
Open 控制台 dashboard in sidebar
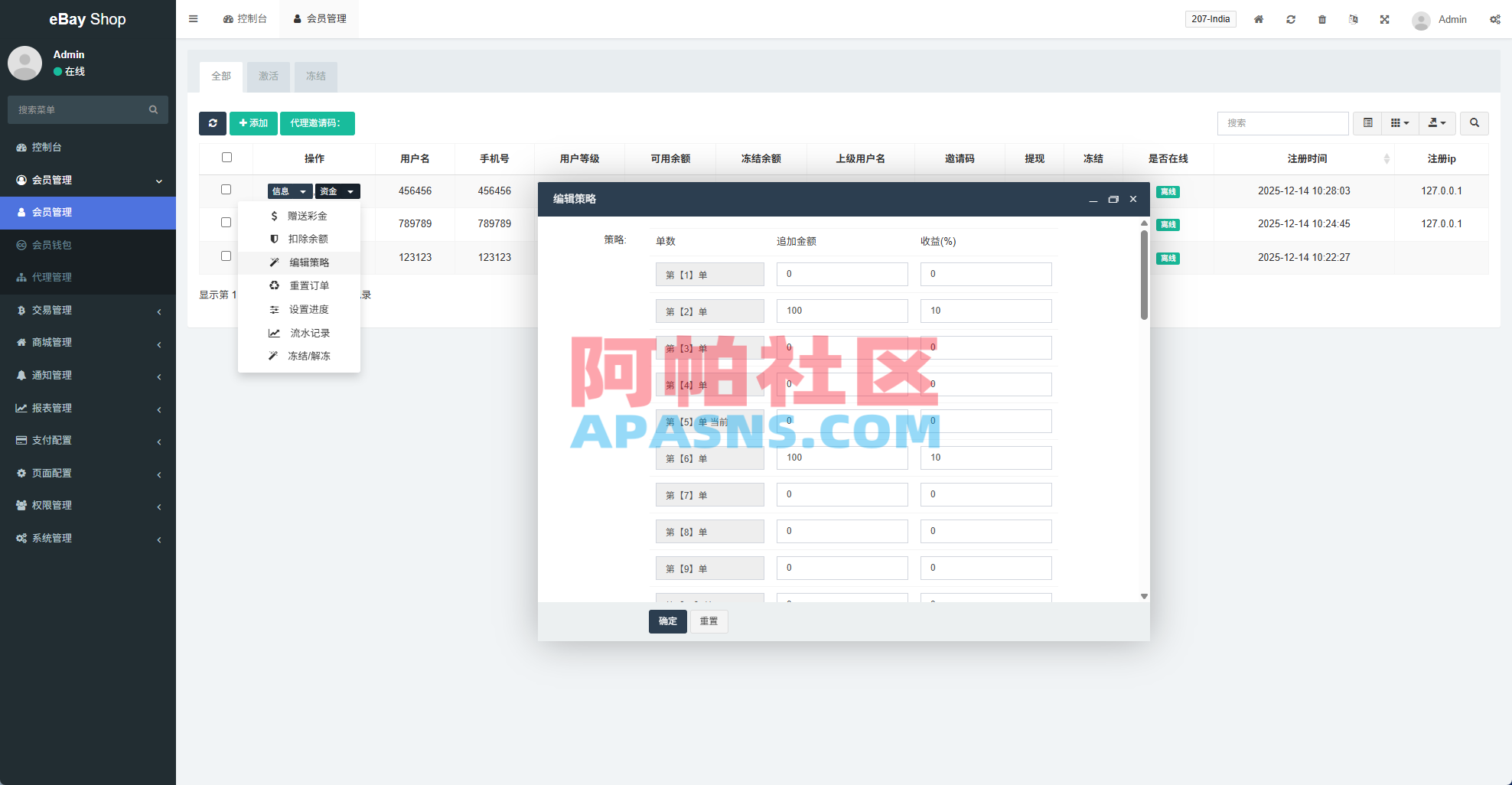(88, 147)
